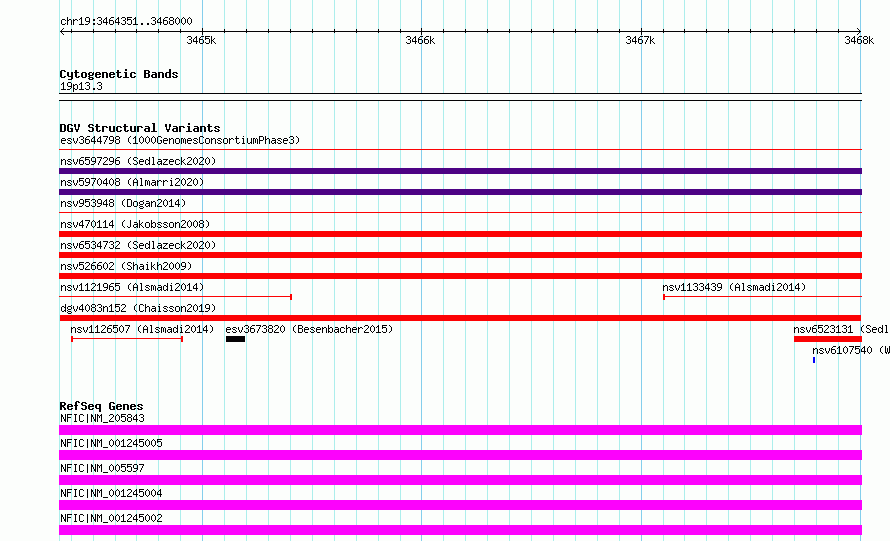Screen dimensions: 890x541
Task: Select the DGV Structural Variants track heading
Action: click(140, 128)
